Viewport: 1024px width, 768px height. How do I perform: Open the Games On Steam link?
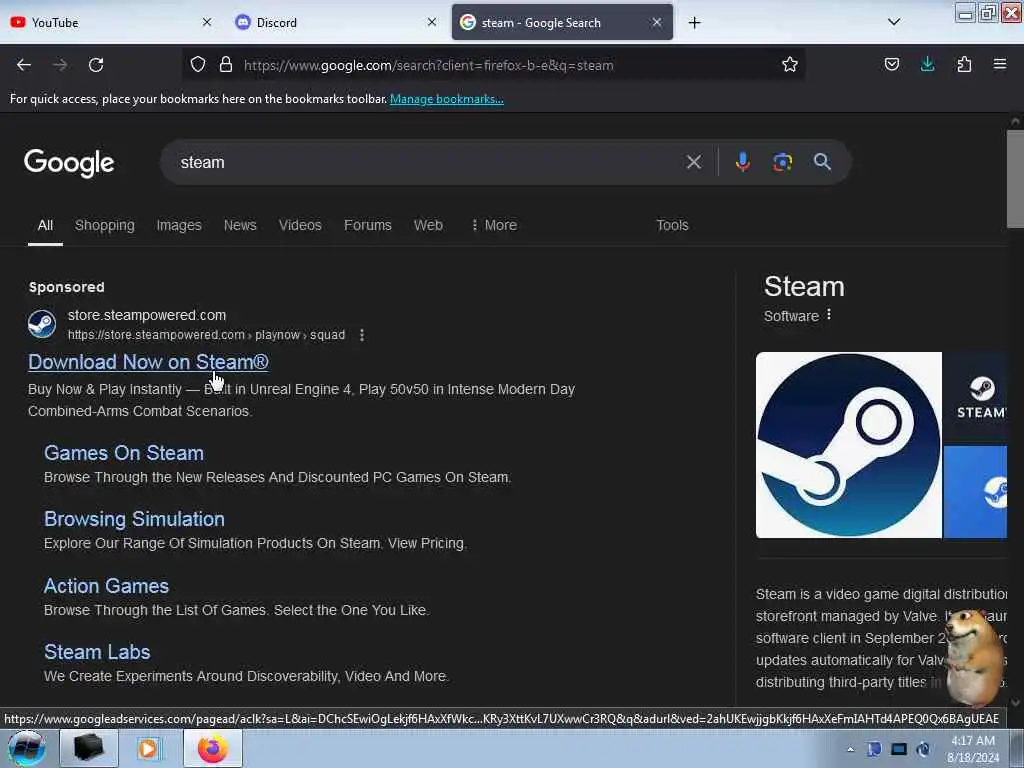124,453
